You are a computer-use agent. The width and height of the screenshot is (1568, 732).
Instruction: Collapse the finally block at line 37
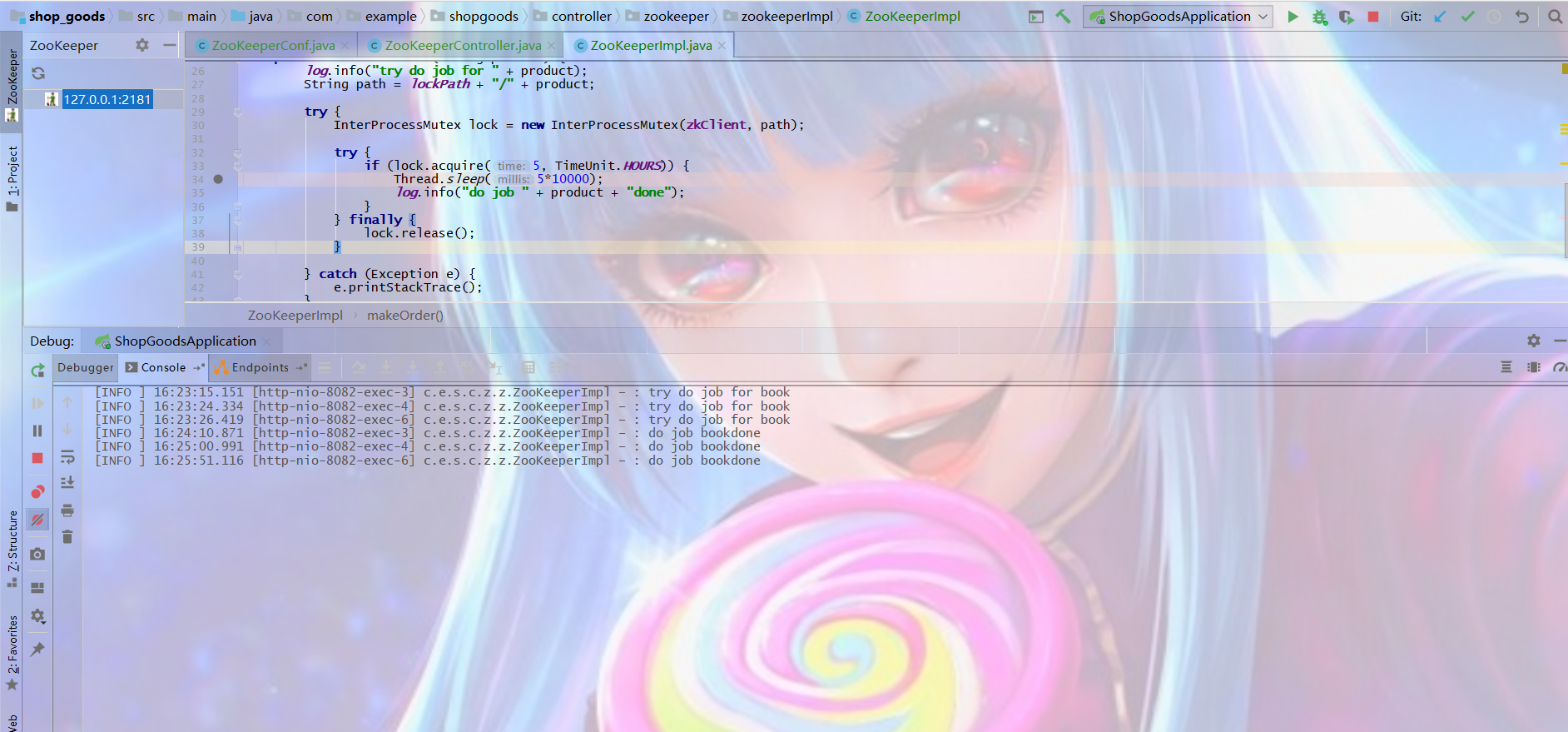pyautogui.click(x=238, y=220)
